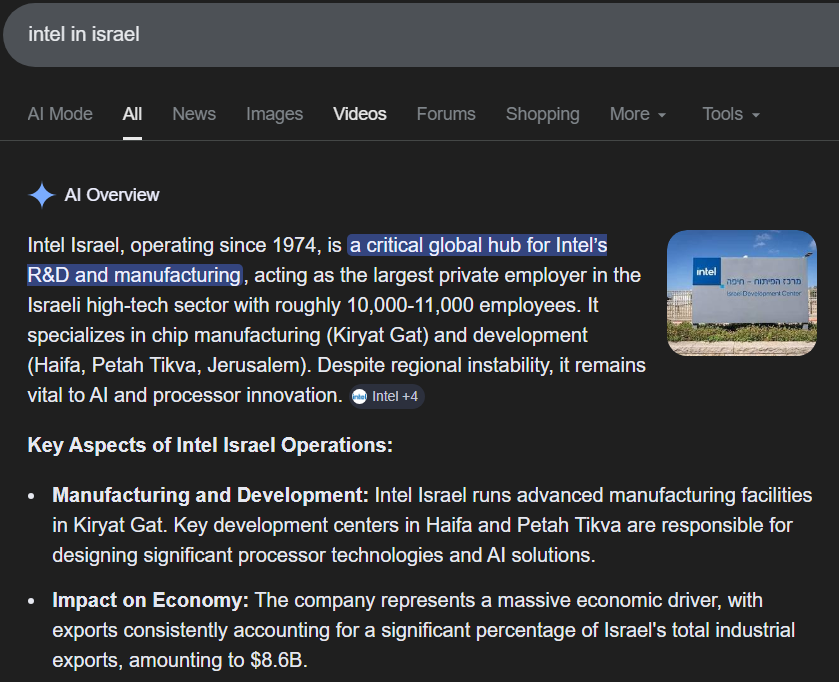Click the "AI Overview" heading label
This screenshot has width=839, height=682.
click(x=112, y=195)
